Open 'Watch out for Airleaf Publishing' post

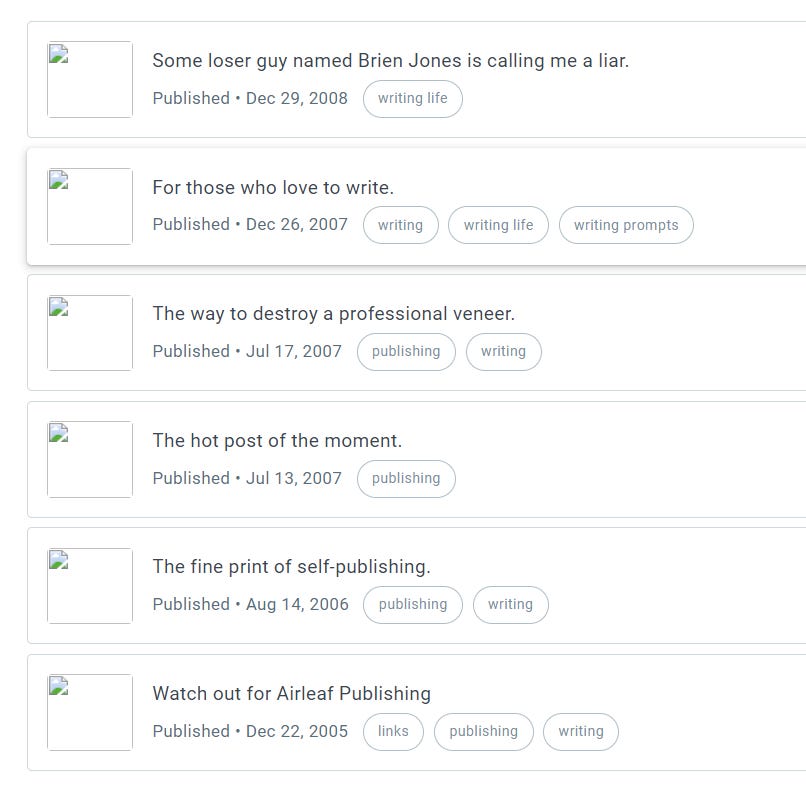pyautogui.click(x=291, y=693)
